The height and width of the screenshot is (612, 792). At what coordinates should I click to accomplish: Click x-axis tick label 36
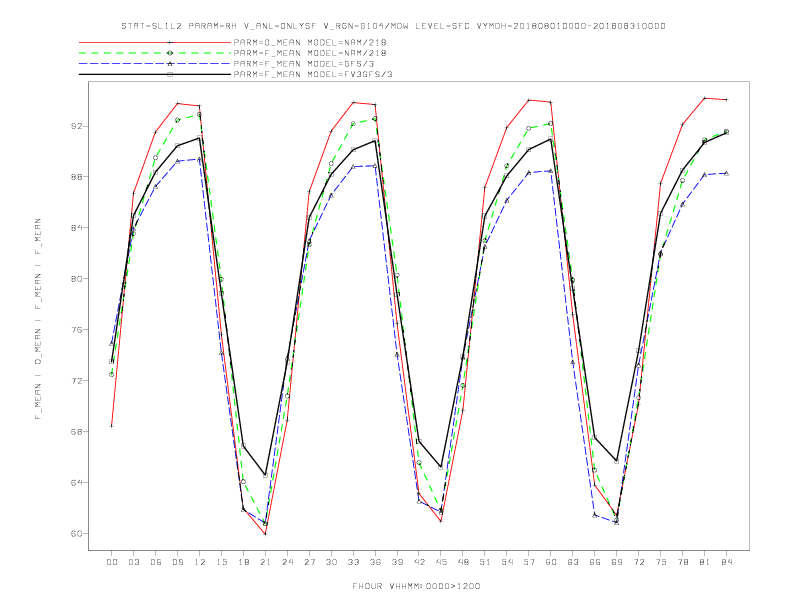(x=375, y=562)
